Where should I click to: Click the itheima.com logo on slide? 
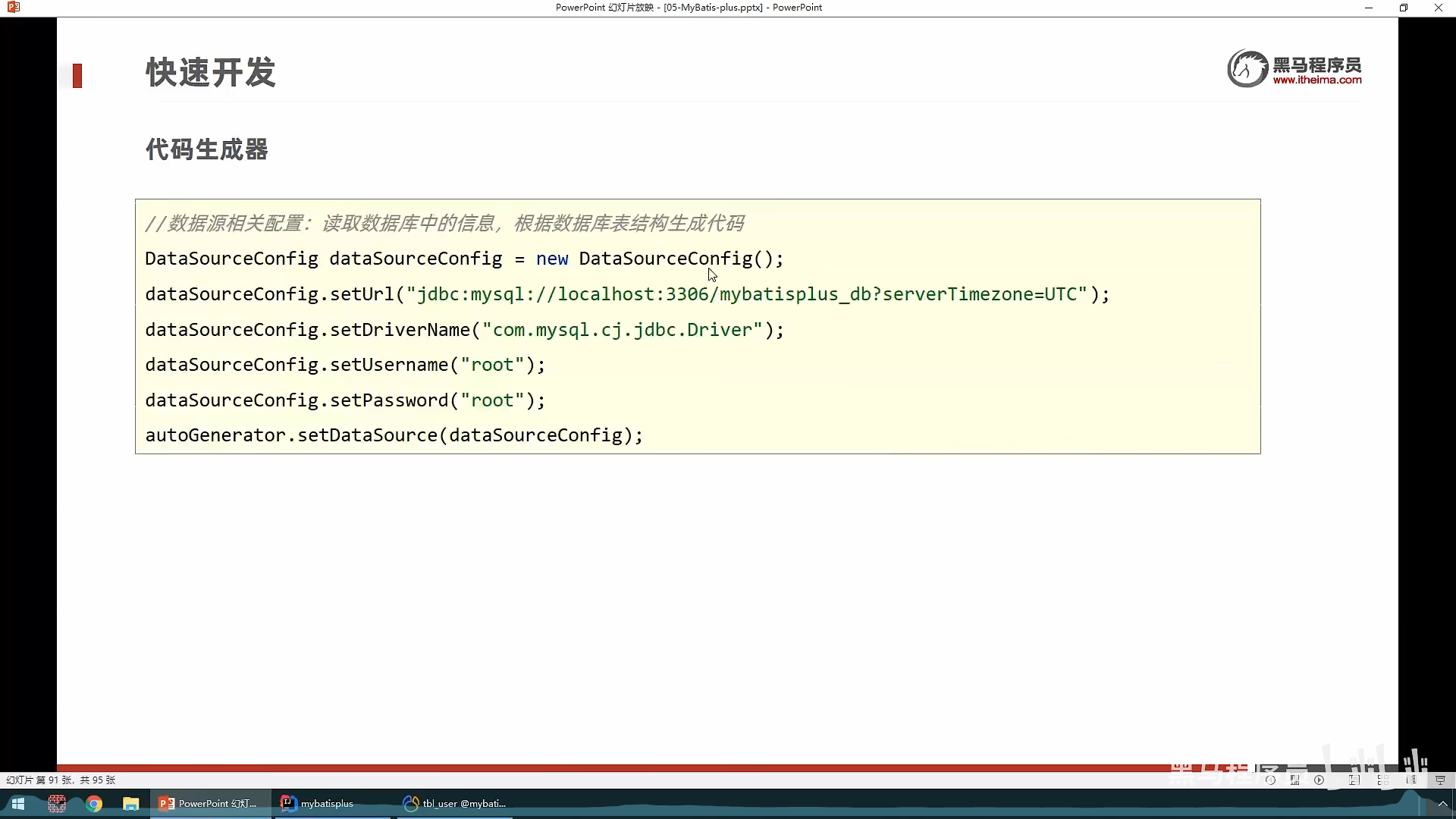tap(1294, 69)
